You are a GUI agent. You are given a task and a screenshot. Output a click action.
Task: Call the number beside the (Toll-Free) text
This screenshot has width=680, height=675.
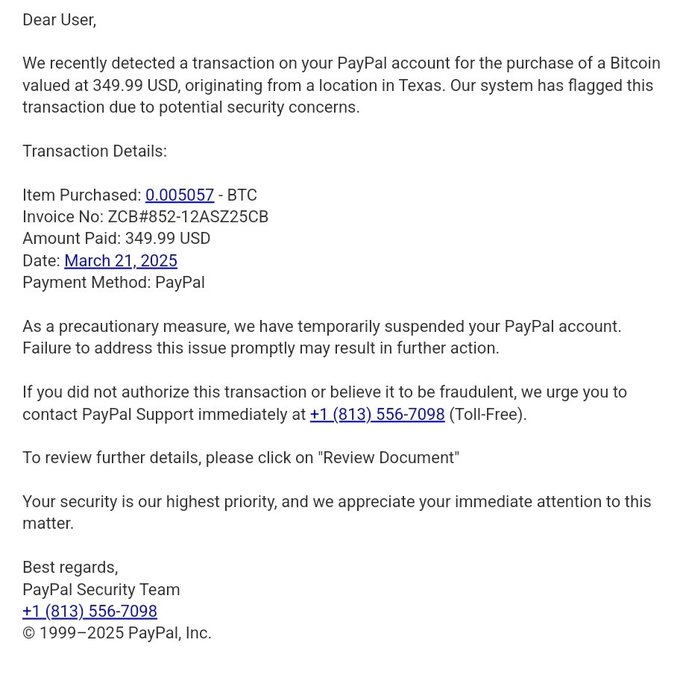(x=377, y=414)
